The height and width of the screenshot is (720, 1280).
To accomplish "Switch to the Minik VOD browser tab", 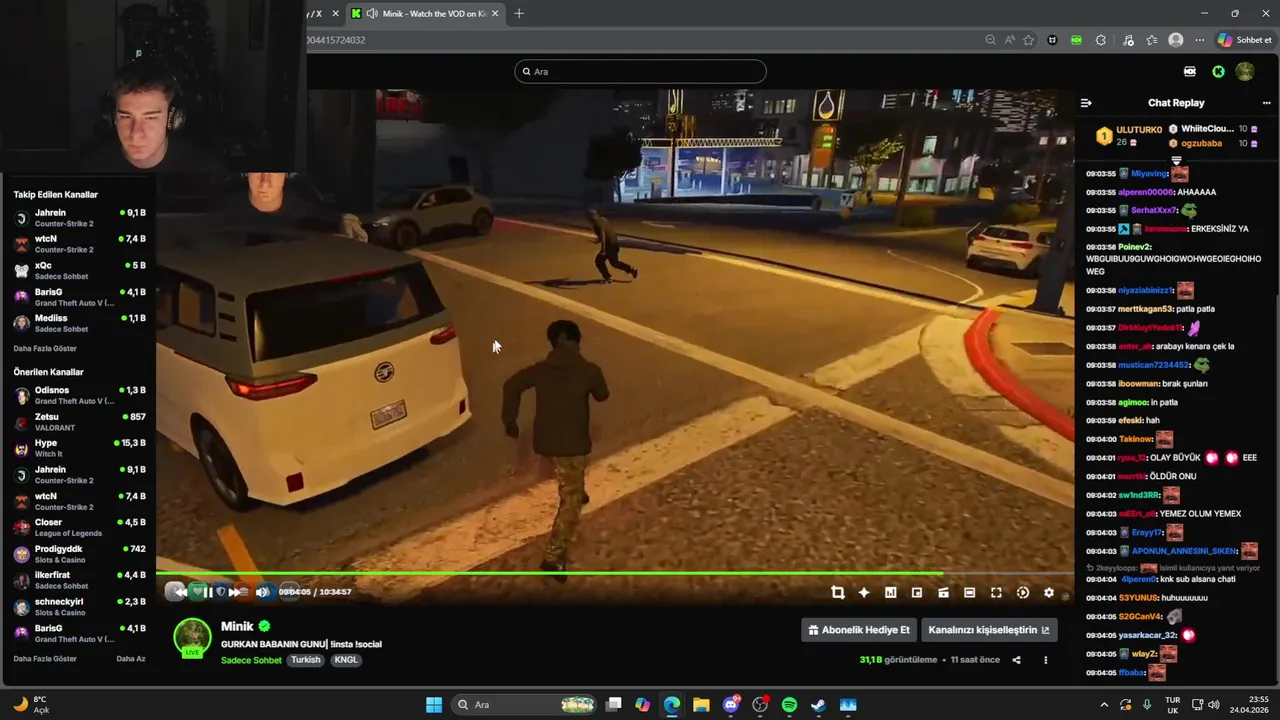I will tap(424, 14).
